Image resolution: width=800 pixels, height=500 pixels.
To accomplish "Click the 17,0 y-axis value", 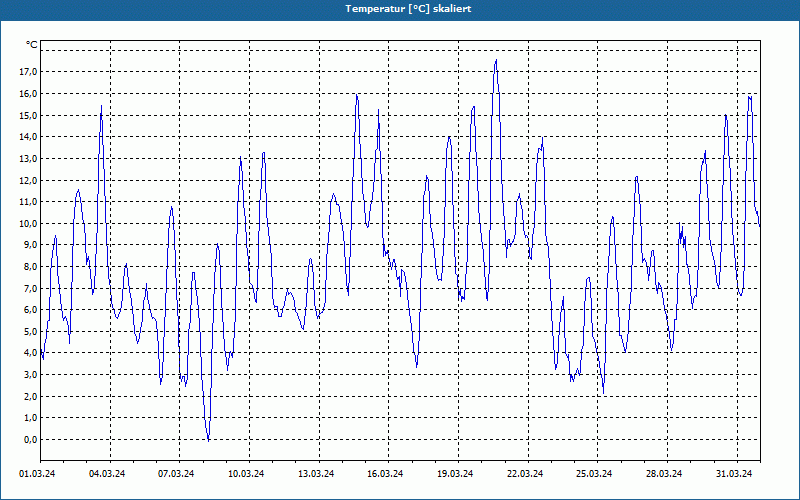I will point(28,72).
